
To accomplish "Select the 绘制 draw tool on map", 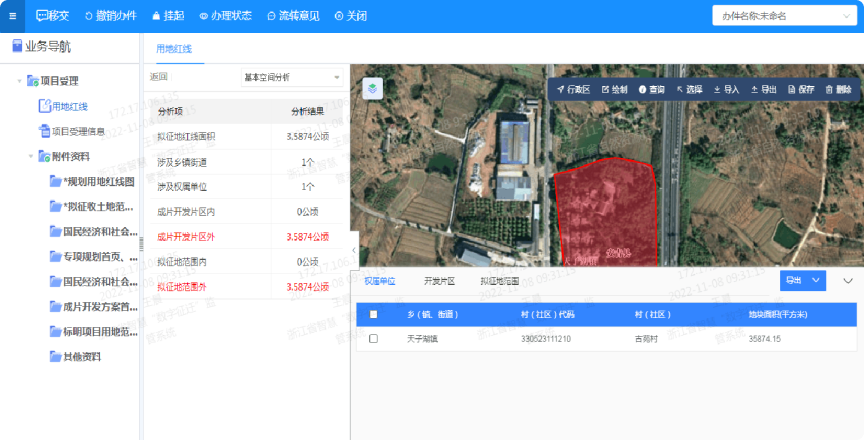I will pyautogui.click(x=615, y=89).
